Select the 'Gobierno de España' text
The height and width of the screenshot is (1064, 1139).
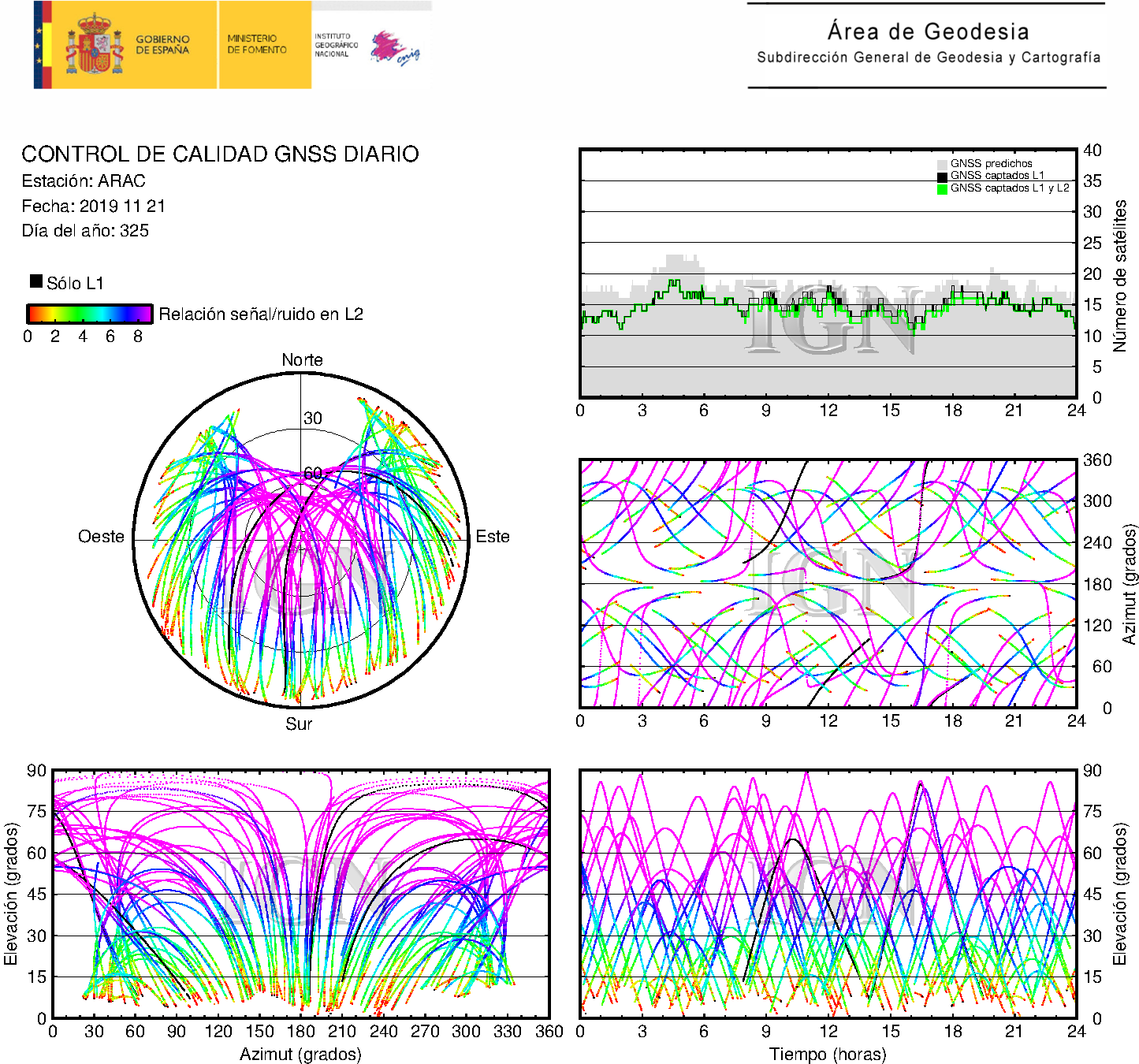pos(162,44)
